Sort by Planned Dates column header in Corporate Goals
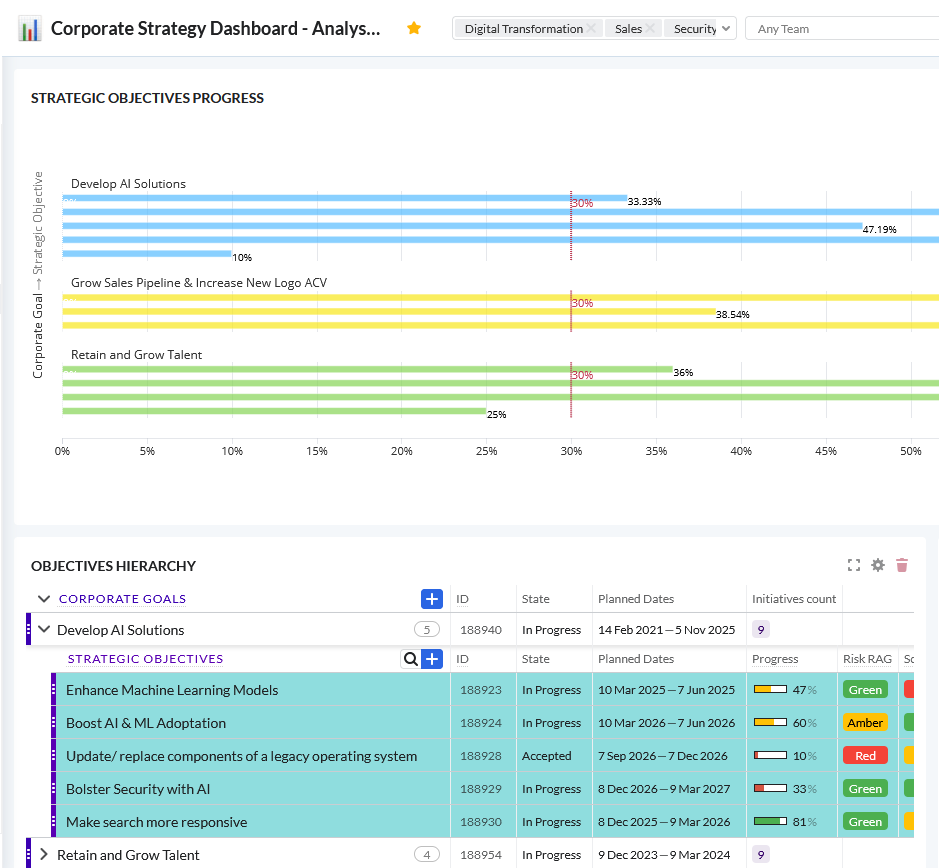Image resolution: width=939 pixels, height=868 pixels. [636, 599]
